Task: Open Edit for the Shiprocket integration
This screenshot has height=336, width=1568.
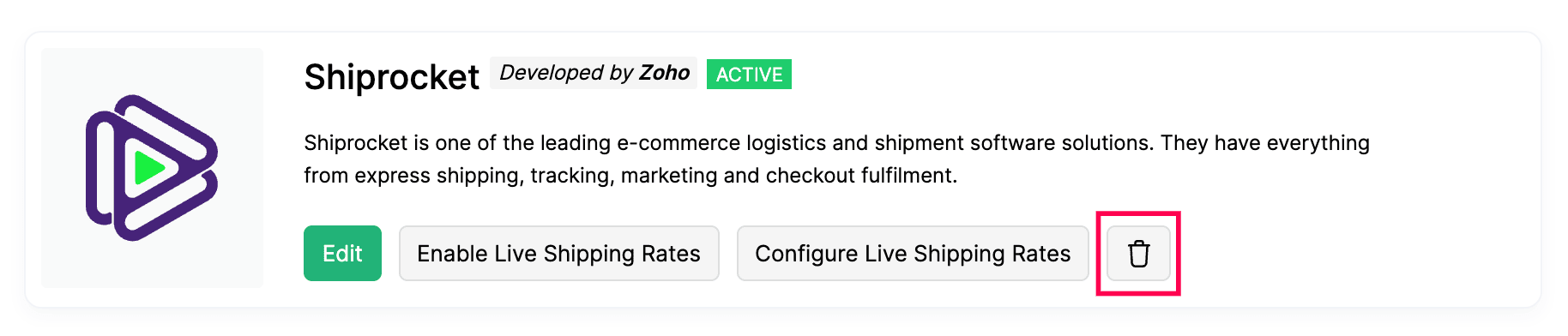Action: point(342,254)
